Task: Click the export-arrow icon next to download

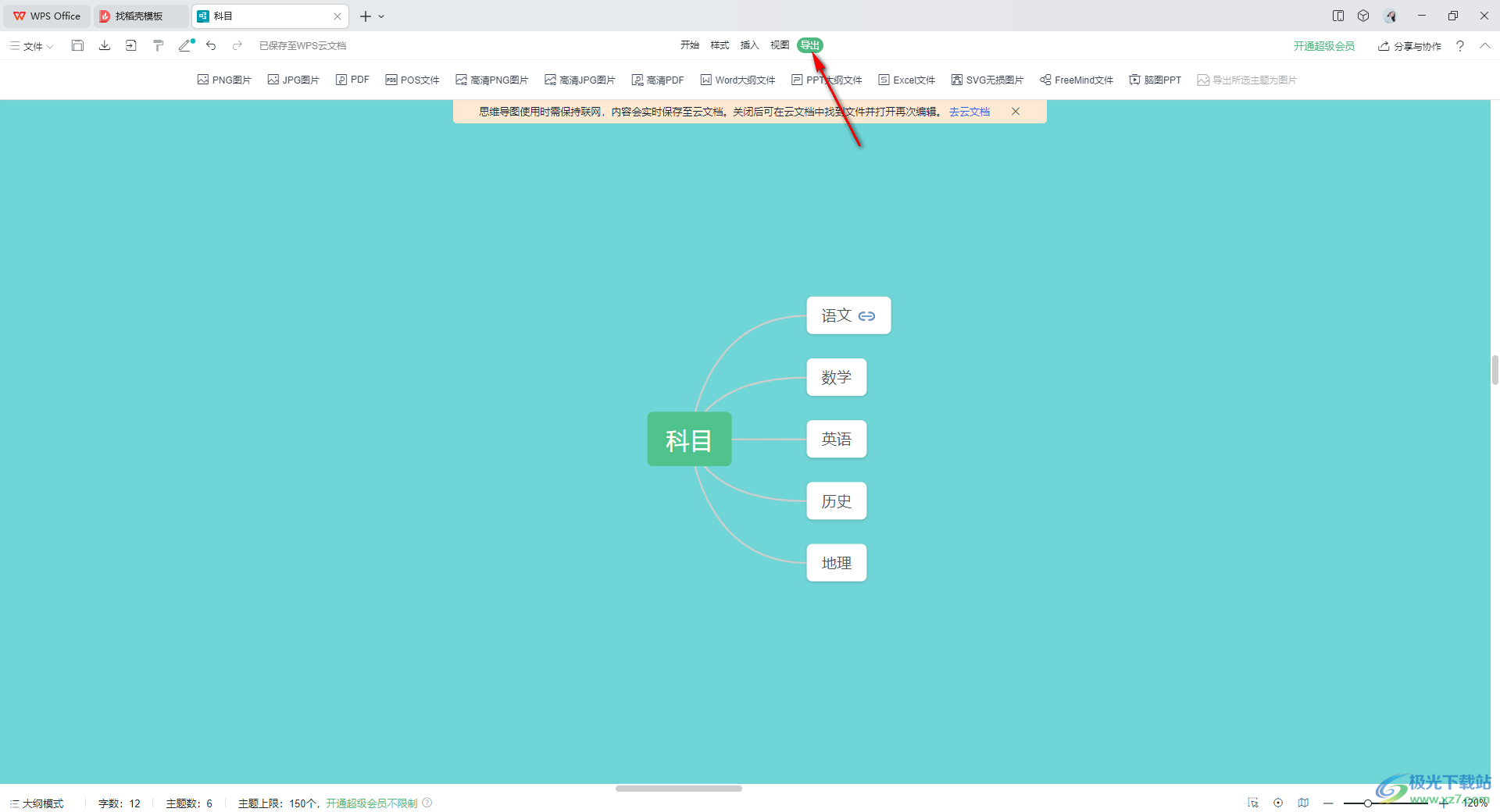Action: (130, 45)
